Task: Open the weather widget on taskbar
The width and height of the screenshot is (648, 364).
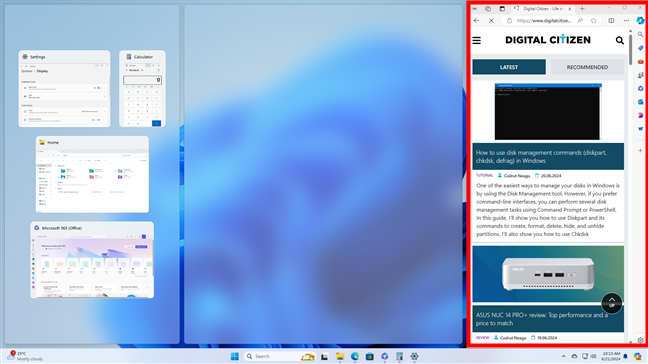Action: pyautogui.click(x=25, y=356)
